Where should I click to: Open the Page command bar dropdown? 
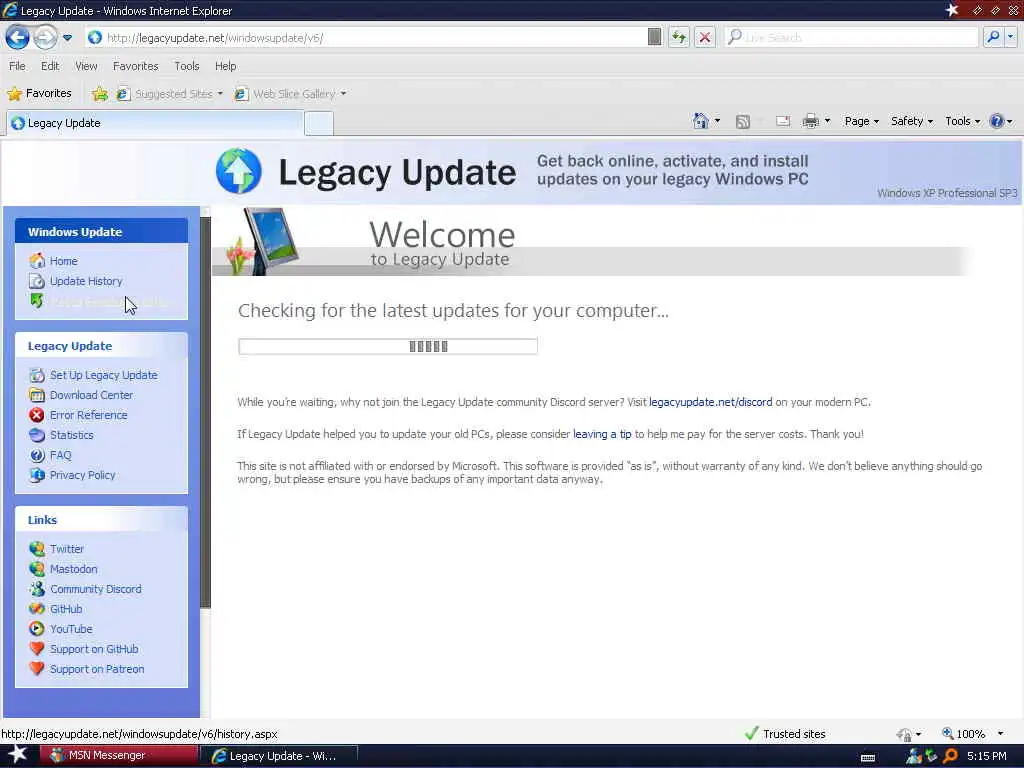(x=861, y=121)
